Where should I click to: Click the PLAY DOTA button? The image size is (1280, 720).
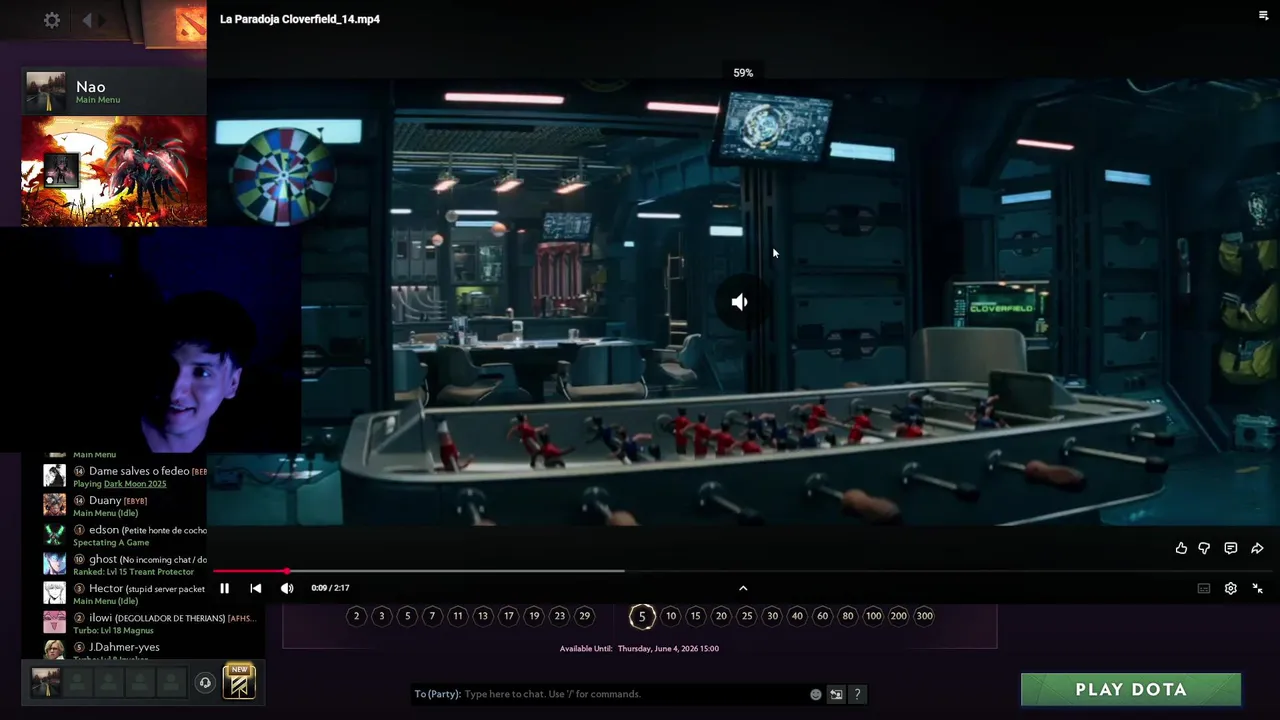click(x=1131, y=689)
